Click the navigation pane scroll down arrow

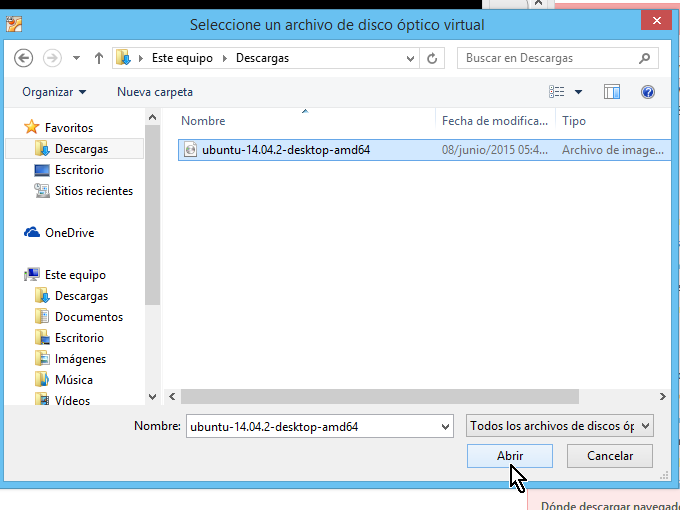point(152,397)
